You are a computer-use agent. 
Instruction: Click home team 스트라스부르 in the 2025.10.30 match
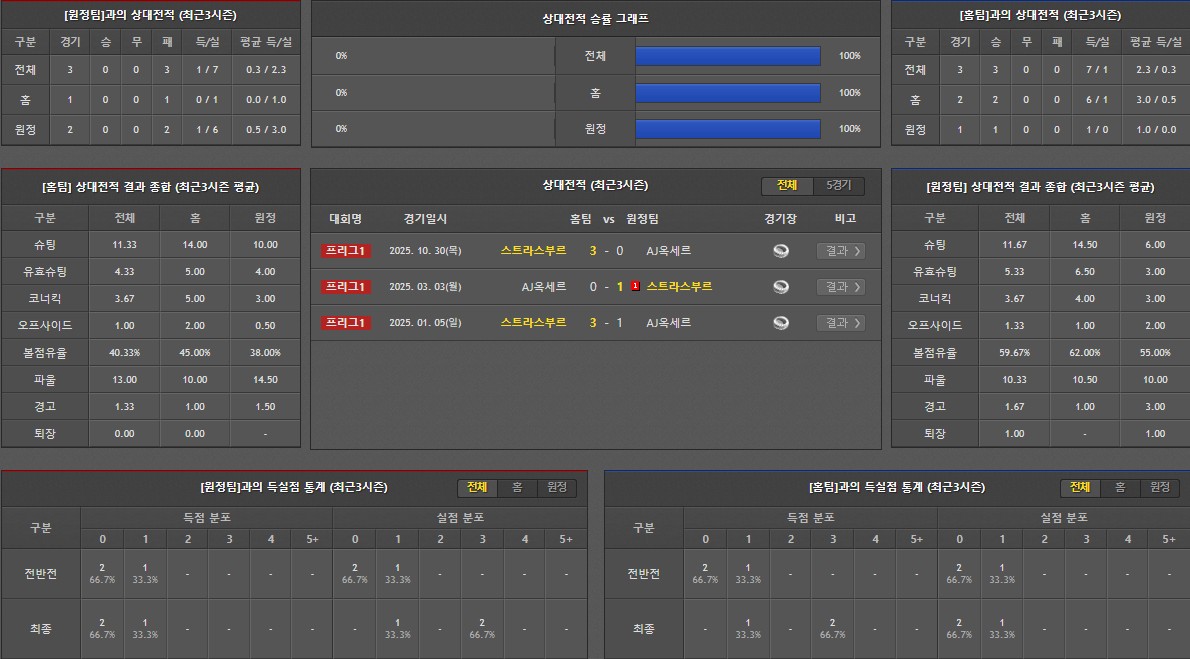point(533,251)
